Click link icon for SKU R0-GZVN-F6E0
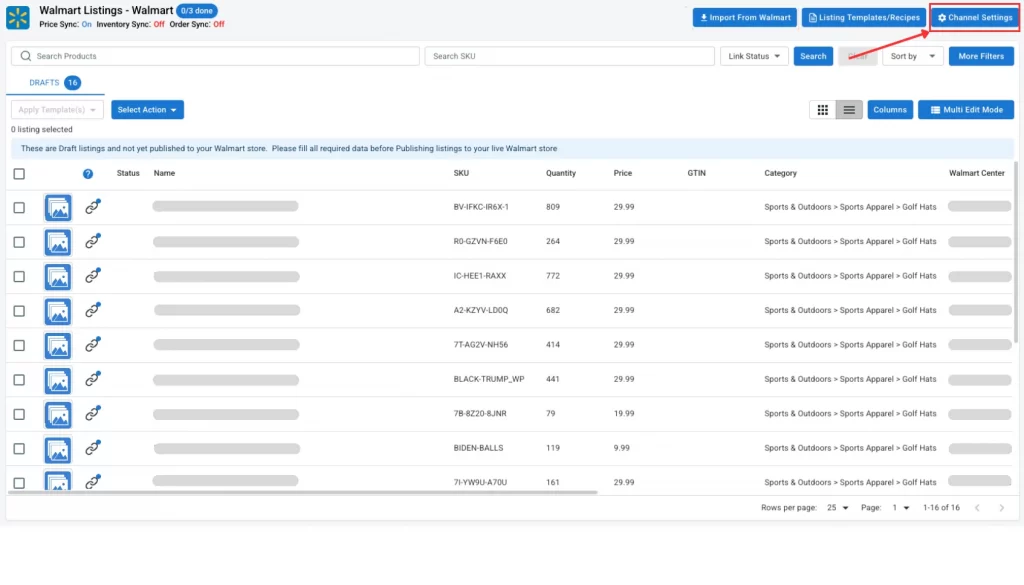 93,241
